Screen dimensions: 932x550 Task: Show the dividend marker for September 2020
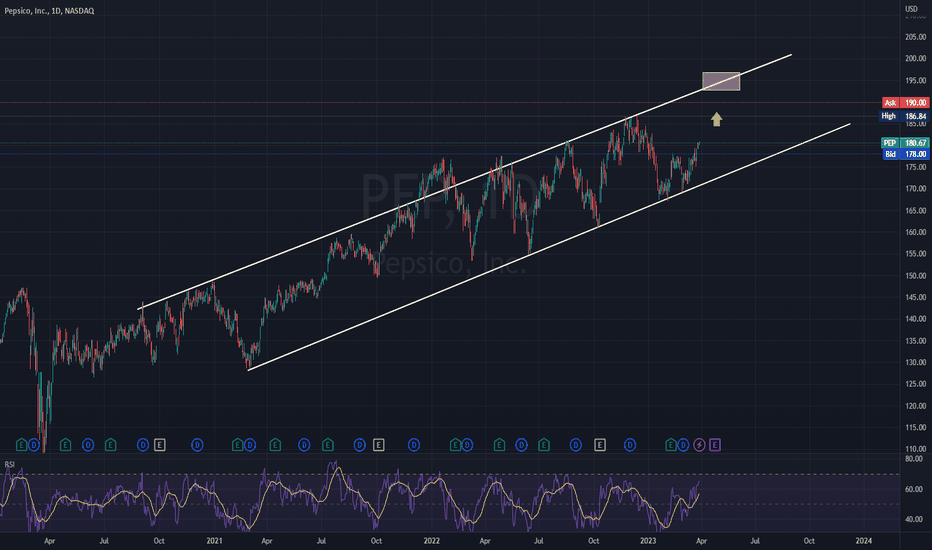[143, 445]
